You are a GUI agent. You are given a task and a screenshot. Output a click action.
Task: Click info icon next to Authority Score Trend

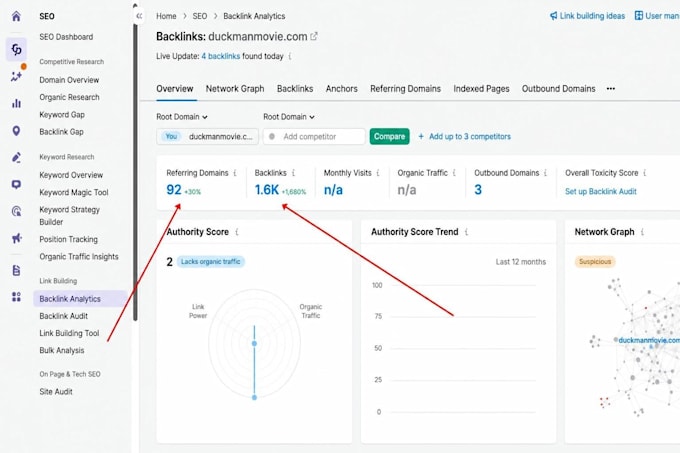click(x=466, y=232)
